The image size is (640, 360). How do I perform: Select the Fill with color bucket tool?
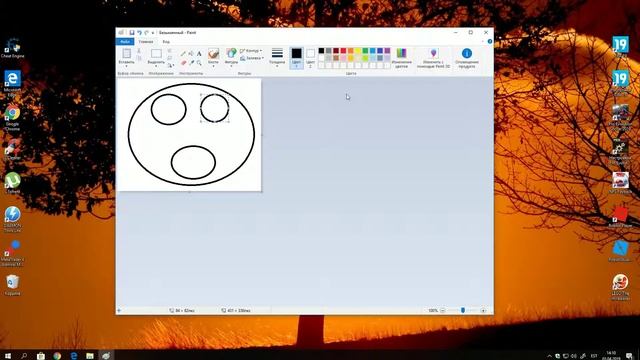click(x=191, y=53)
